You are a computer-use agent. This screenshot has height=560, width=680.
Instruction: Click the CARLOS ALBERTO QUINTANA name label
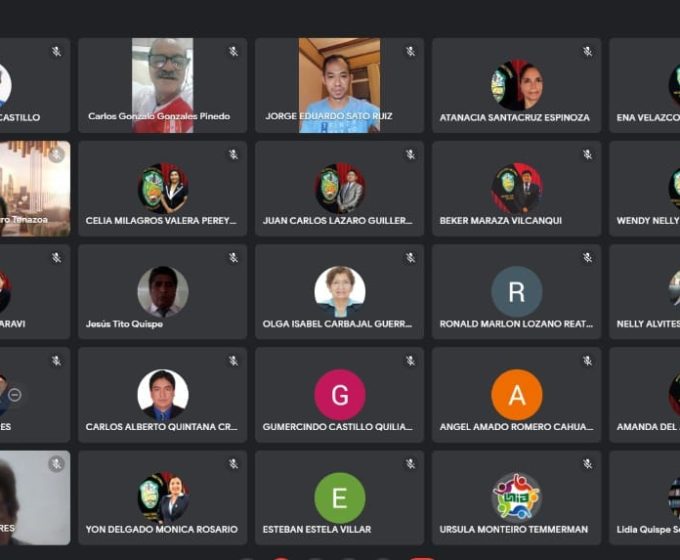click(162, 427)
